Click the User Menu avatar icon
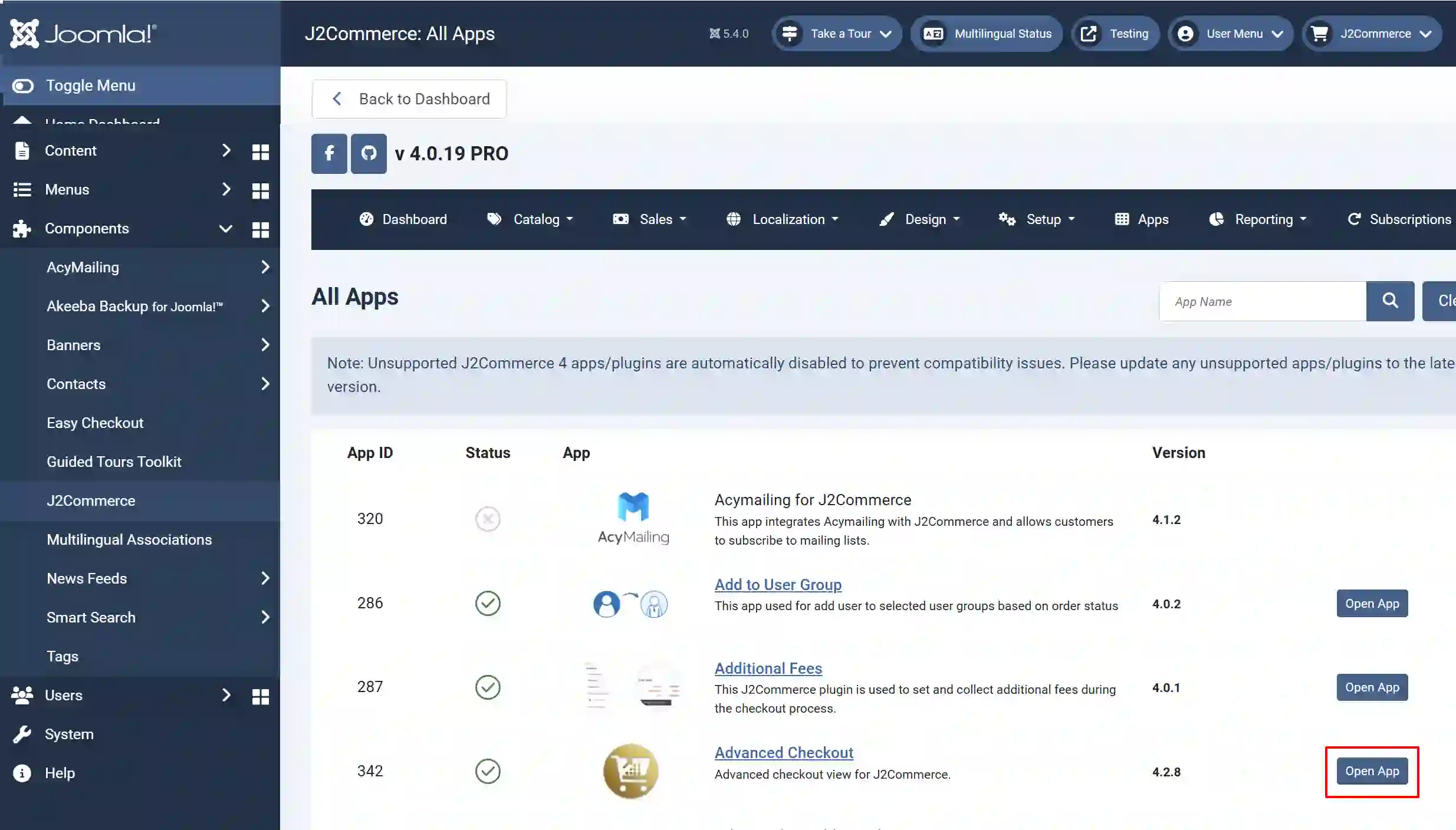This screenshot has height=830, width=1456. pyautogui.click(x=1185, y=34)
